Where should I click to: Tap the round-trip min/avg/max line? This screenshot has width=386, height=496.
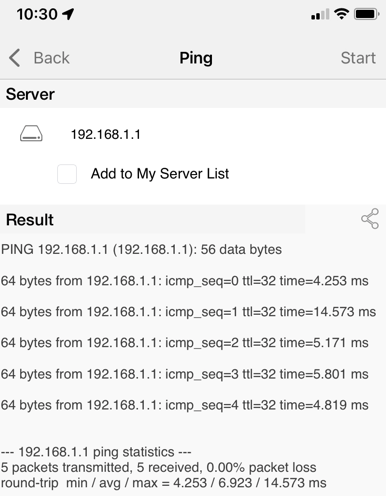(163, 483)
